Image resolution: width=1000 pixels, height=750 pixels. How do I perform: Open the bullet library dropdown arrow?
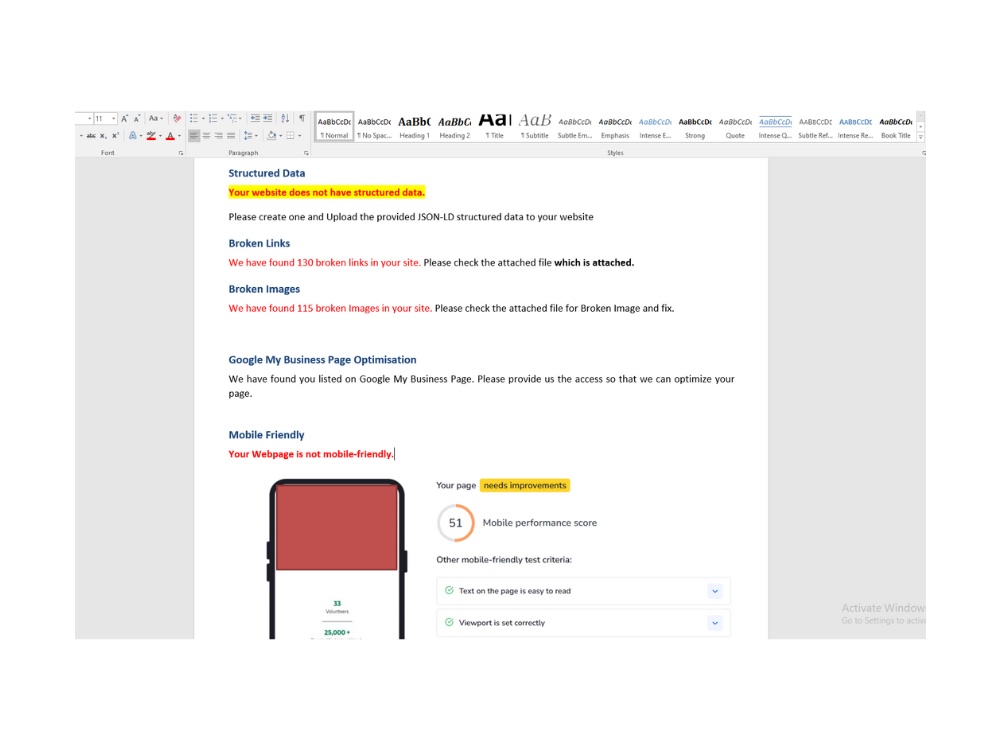pyautogui.click(x=203, y=119)
